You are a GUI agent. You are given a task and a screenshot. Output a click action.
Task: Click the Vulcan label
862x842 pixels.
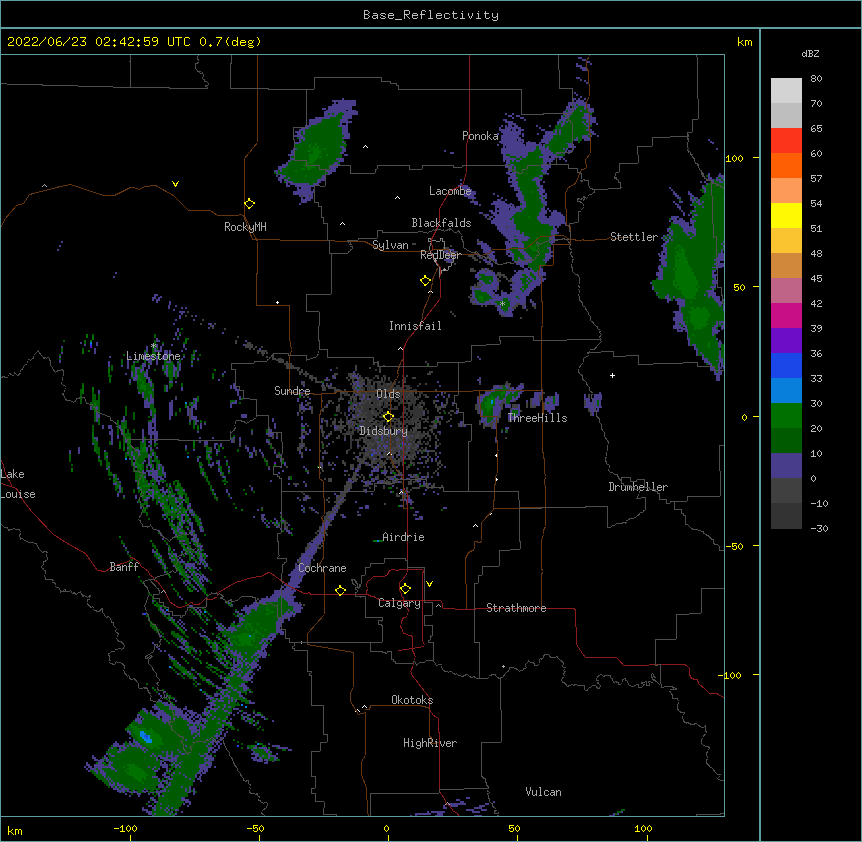(x=543, y=792)
